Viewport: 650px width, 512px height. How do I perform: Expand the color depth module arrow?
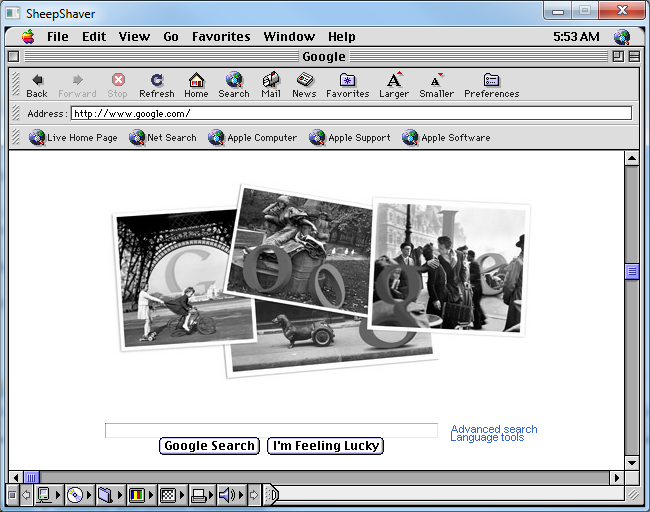(x=151, y=495)
